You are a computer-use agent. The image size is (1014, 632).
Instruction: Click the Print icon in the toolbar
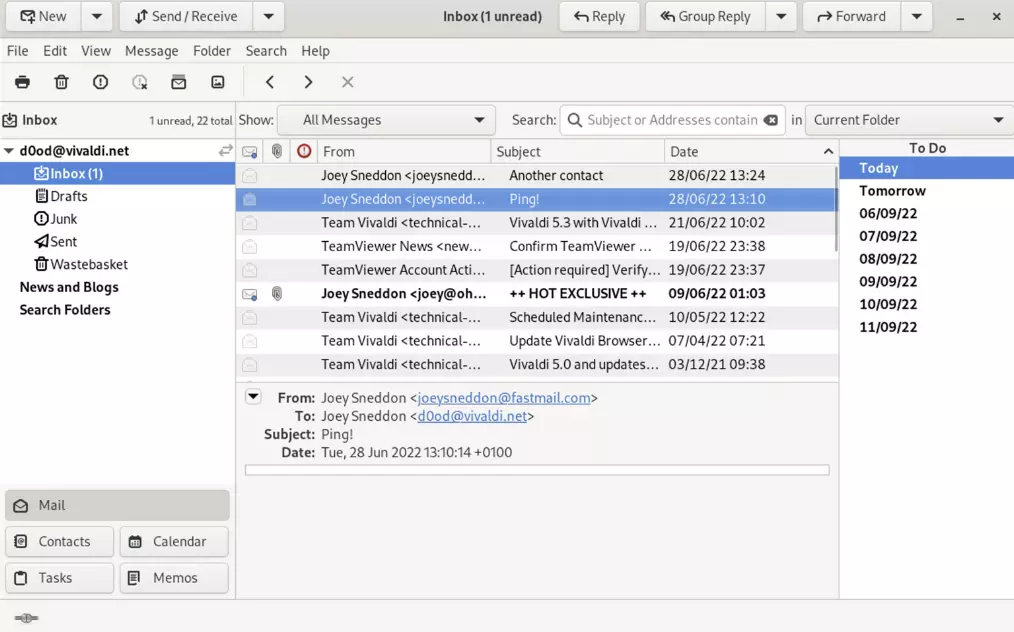[22, 82]
